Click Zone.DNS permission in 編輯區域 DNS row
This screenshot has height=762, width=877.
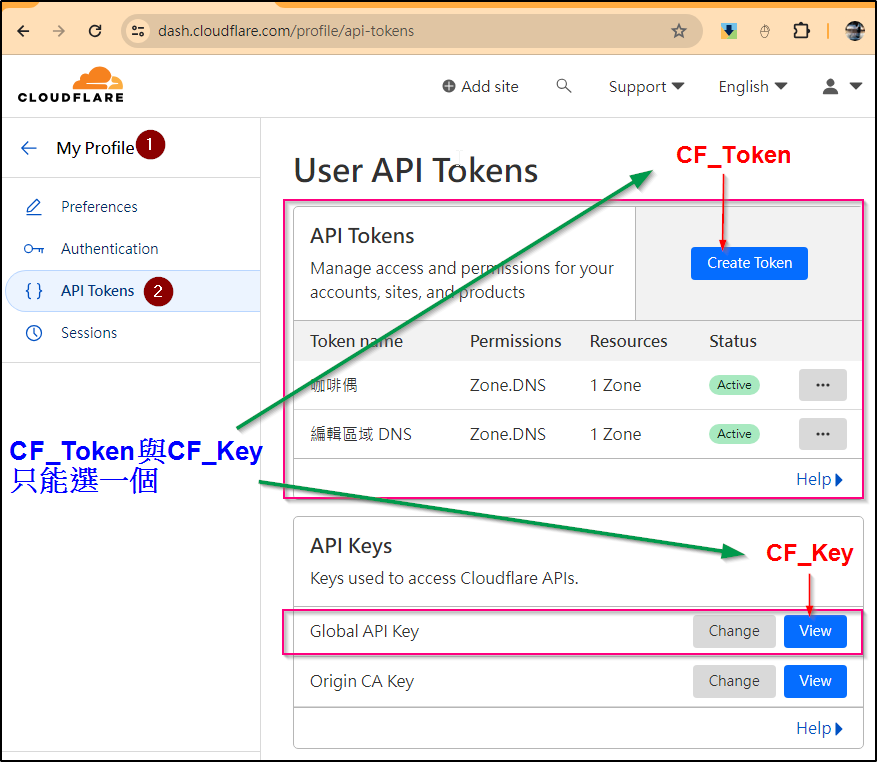[507, 434]
